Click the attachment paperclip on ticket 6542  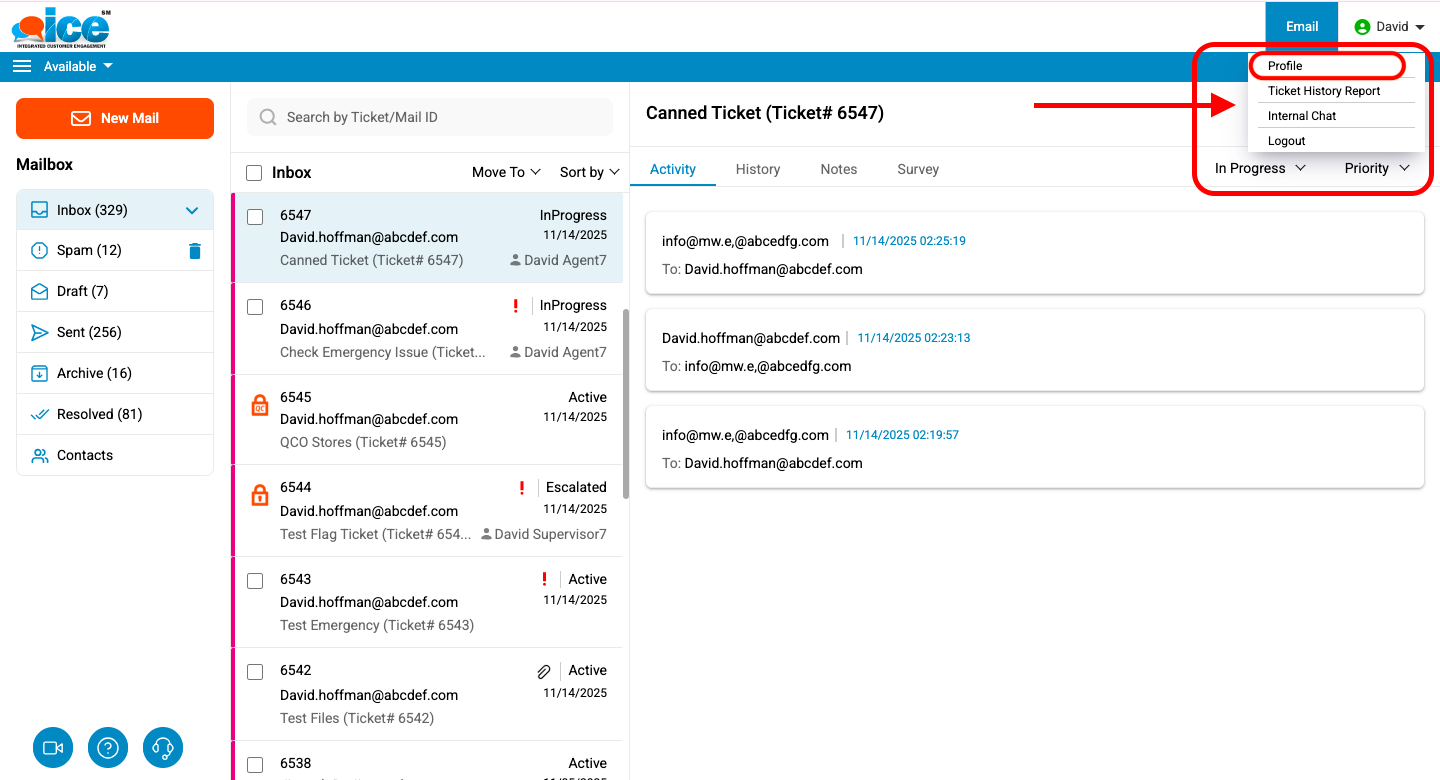pyautogui.click(x=544, y=672)
